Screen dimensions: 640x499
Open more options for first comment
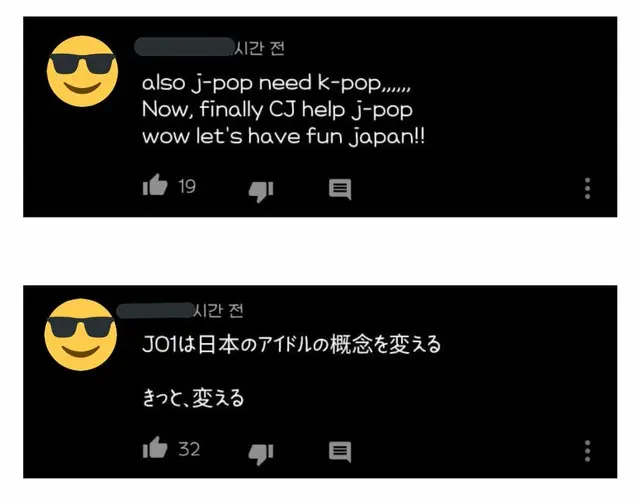(587, 189)
